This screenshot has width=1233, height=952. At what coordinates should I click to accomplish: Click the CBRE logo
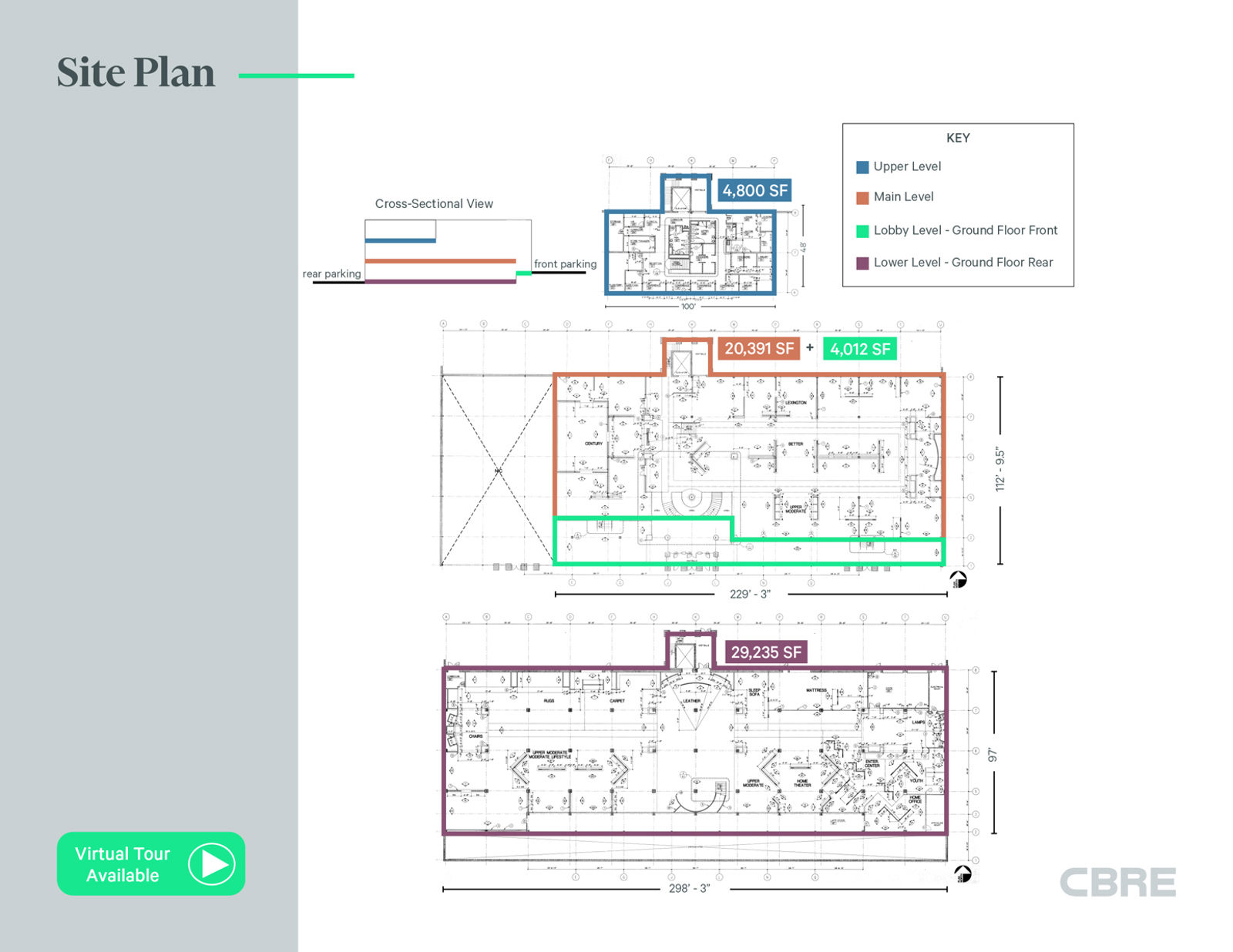pos(1117,883)
